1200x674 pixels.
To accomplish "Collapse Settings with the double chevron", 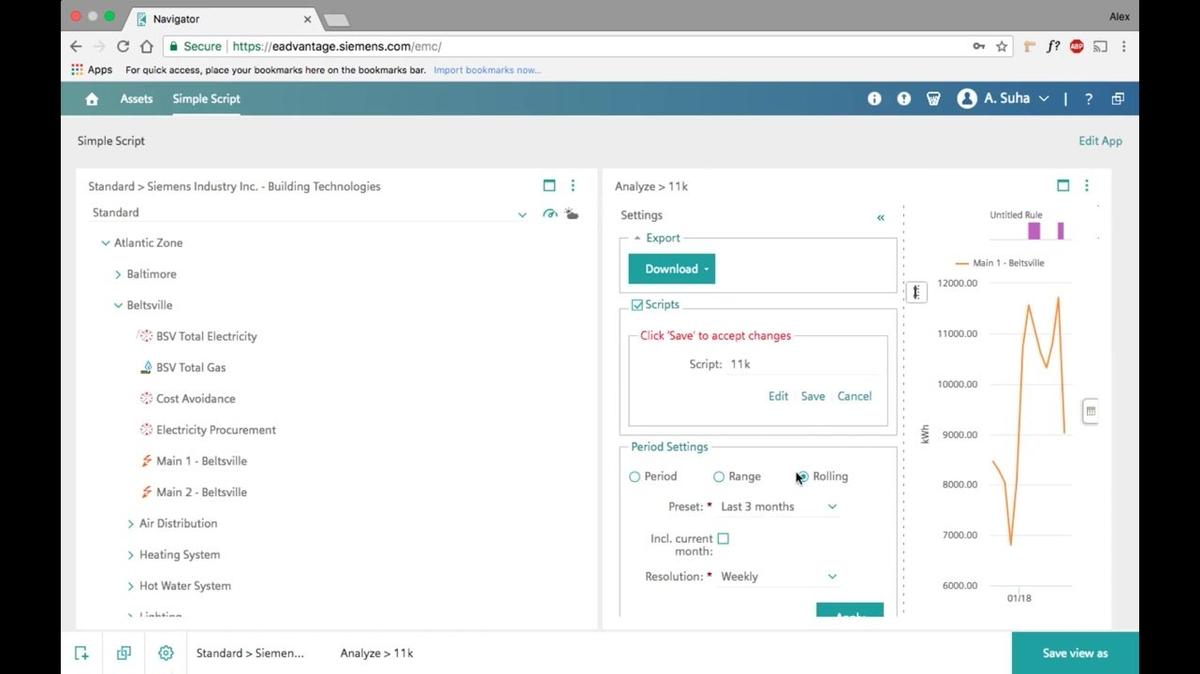I will 881,217.
